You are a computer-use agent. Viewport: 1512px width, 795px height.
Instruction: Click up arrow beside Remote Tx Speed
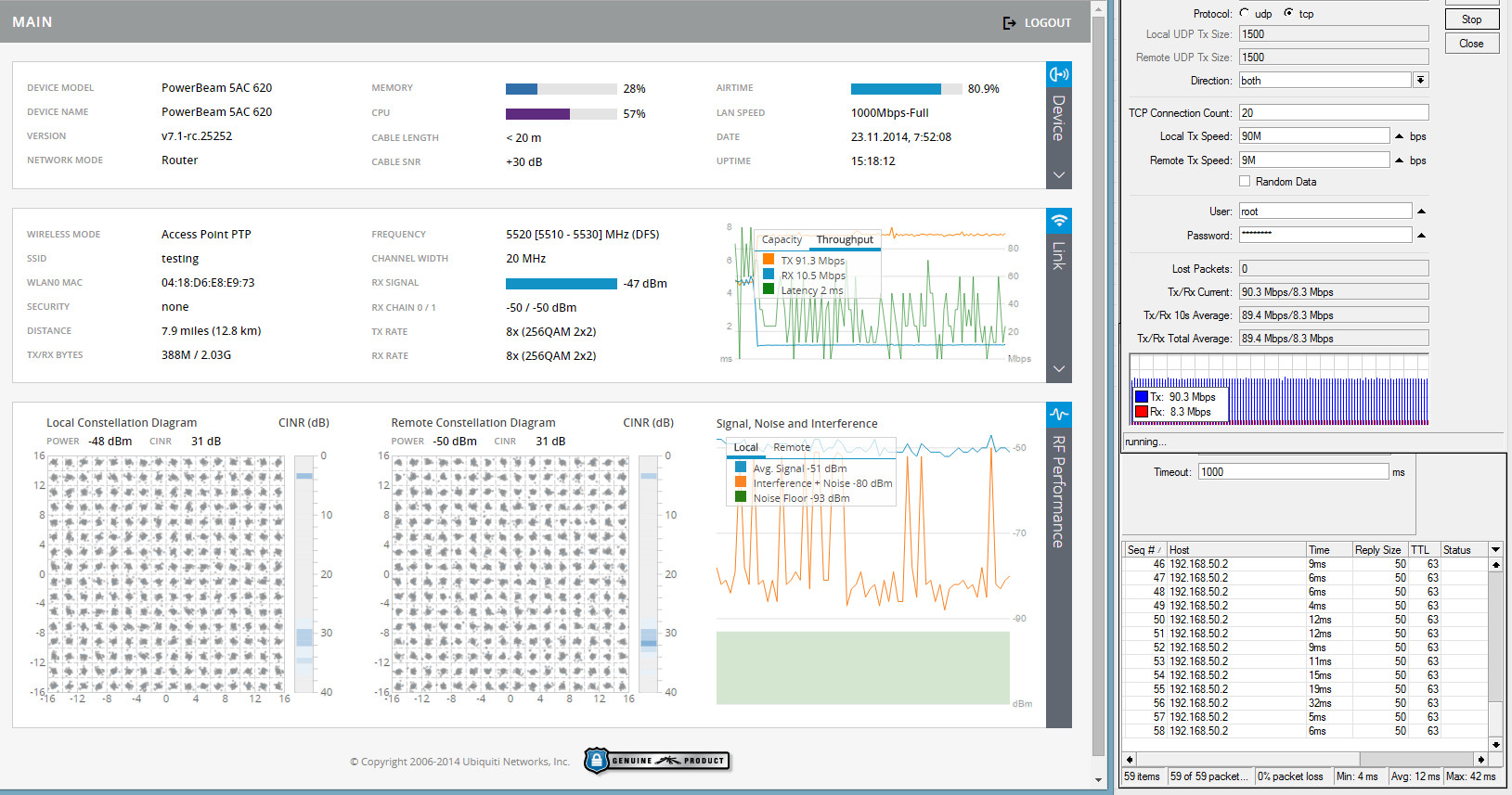point(1400,160)
